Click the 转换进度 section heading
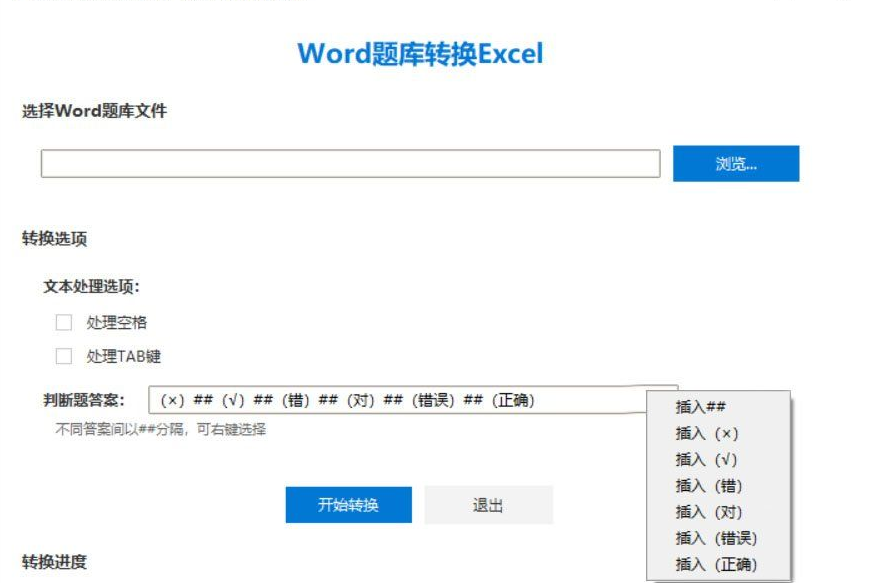 (54, 562)
